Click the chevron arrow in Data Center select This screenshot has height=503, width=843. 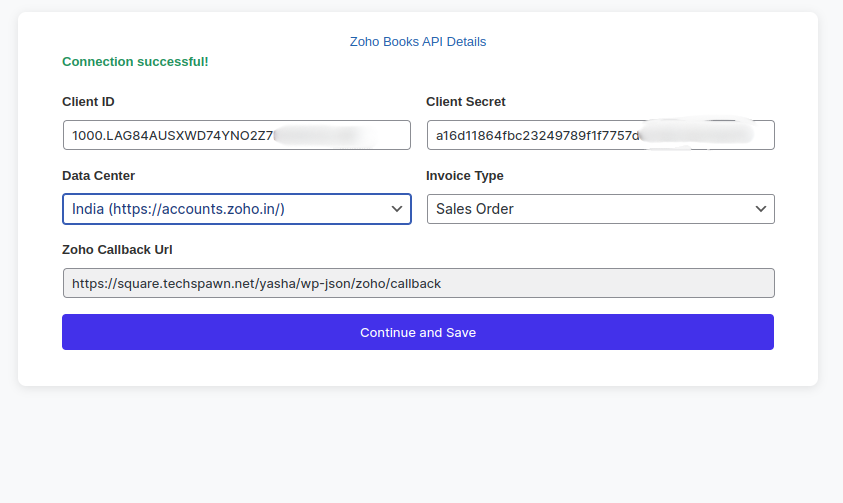pos(396,209)
